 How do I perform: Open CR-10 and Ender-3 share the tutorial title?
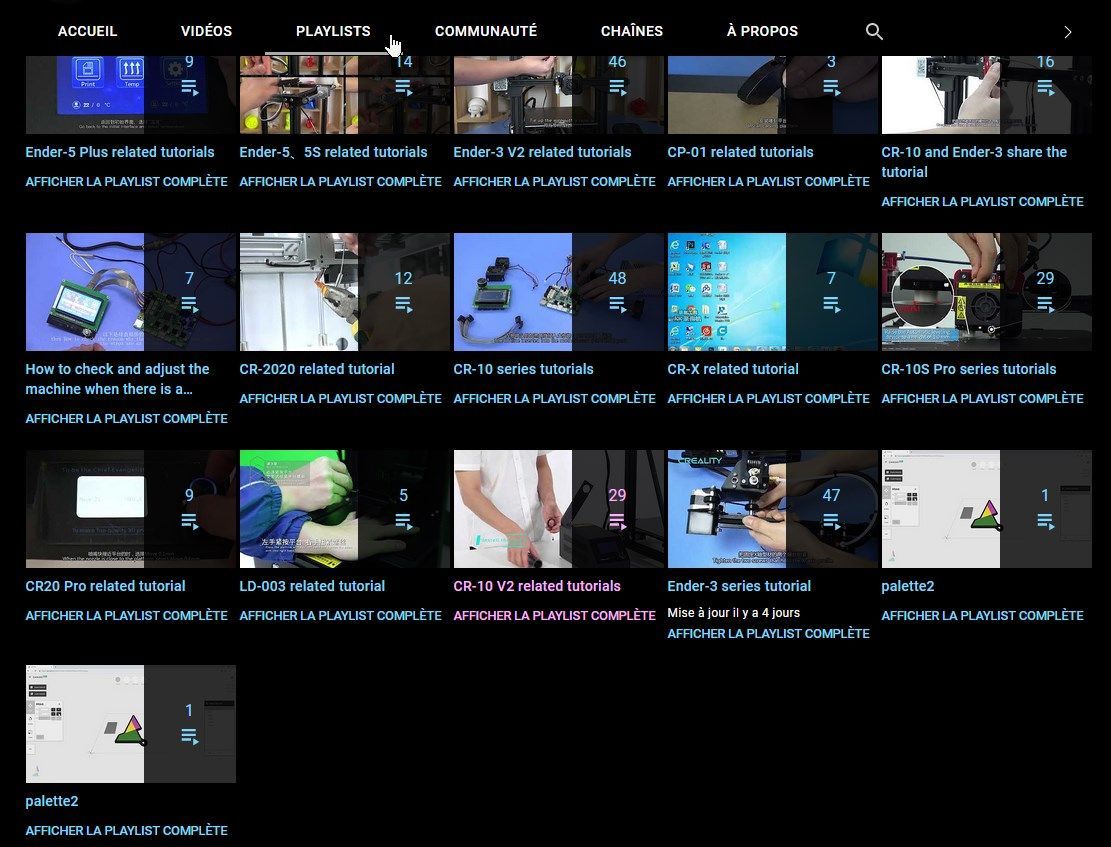[974, 162]
